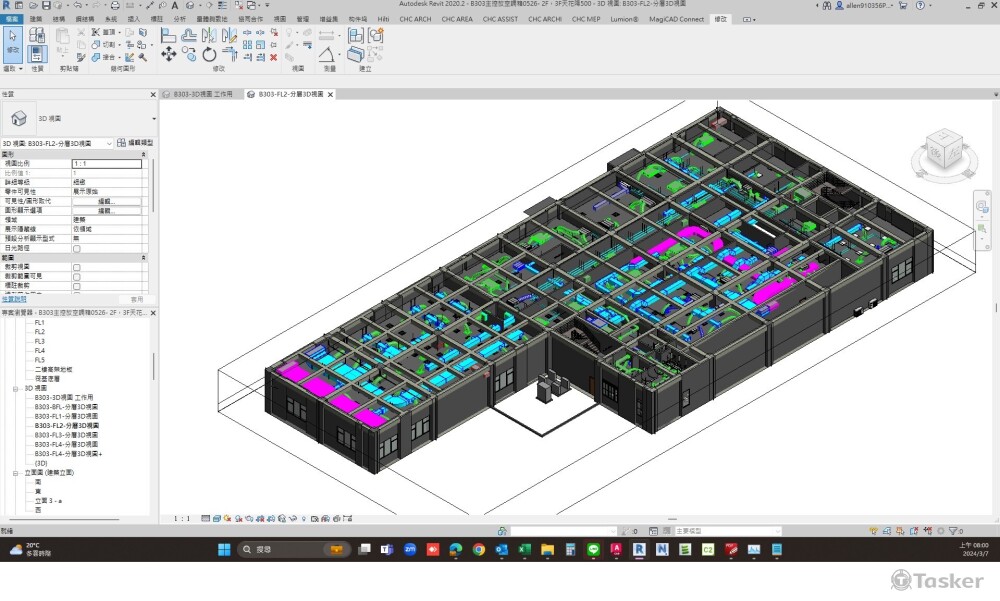Enable the 裁剪視圖 checkbox
The width and height of the screenshot is (1000, 601).
pyautogui.click(x=76, y=267)
